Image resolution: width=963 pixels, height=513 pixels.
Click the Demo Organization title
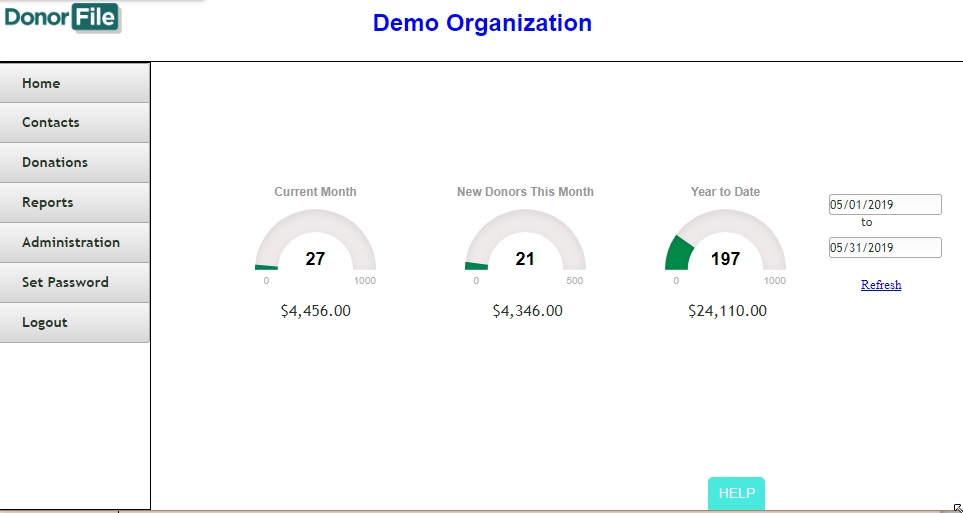tap(482, 23)
